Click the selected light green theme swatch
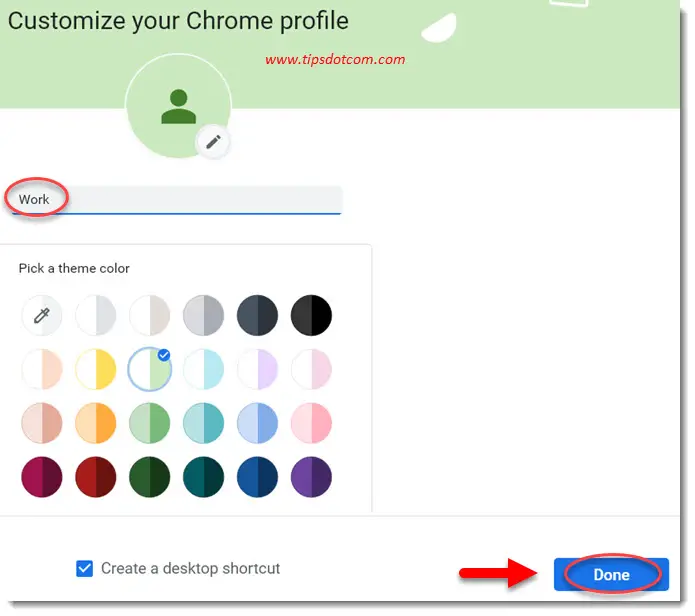The width and height of the screenshot is (695, 616). tap(149, 369)
